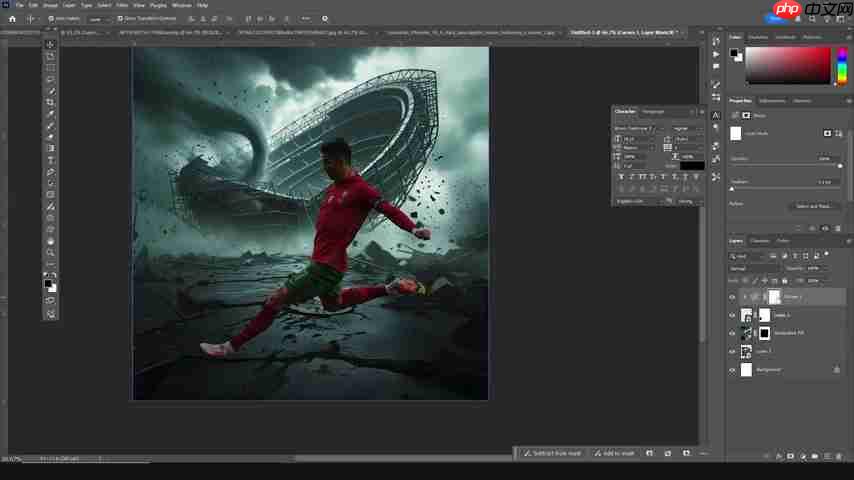Image resolution: width=854 pixels, height=480 pixels.
Task: Open the layer blending mode dropdown
Action: point(753,268)
